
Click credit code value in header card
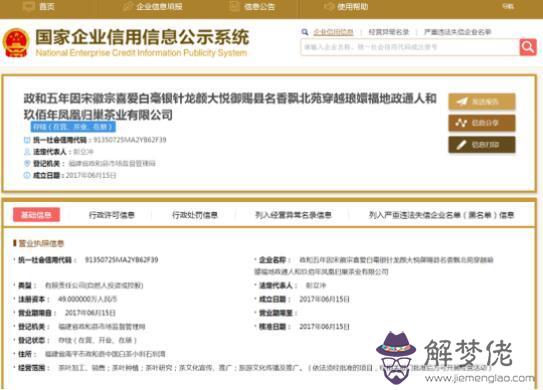pos(130,140)
